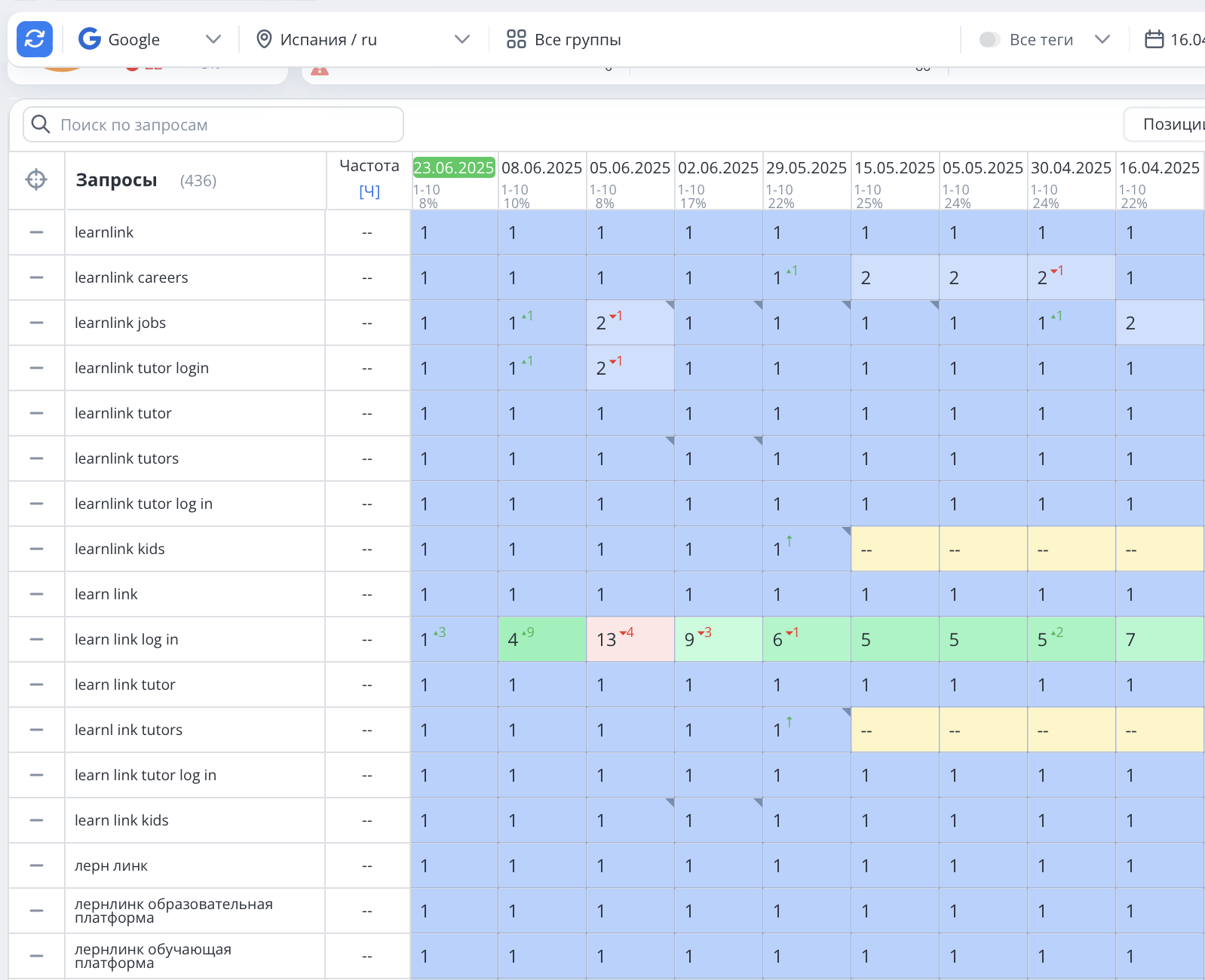Click the calendar date icon

pos(1154,39)
